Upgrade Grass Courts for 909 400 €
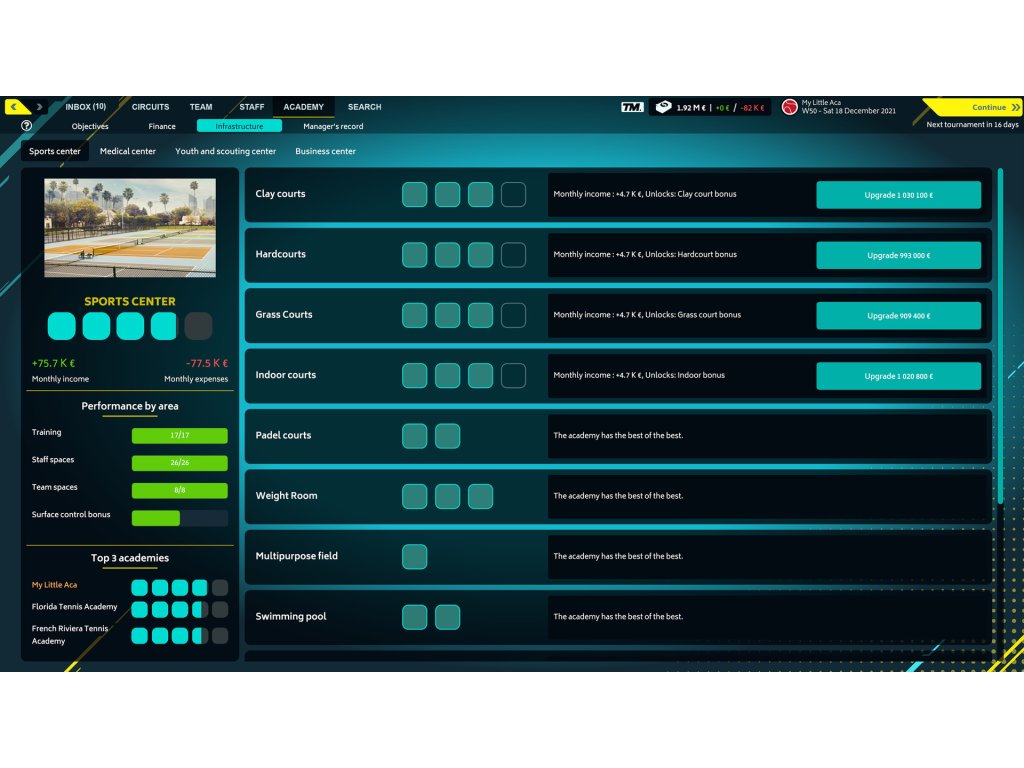 coord(898,315)
